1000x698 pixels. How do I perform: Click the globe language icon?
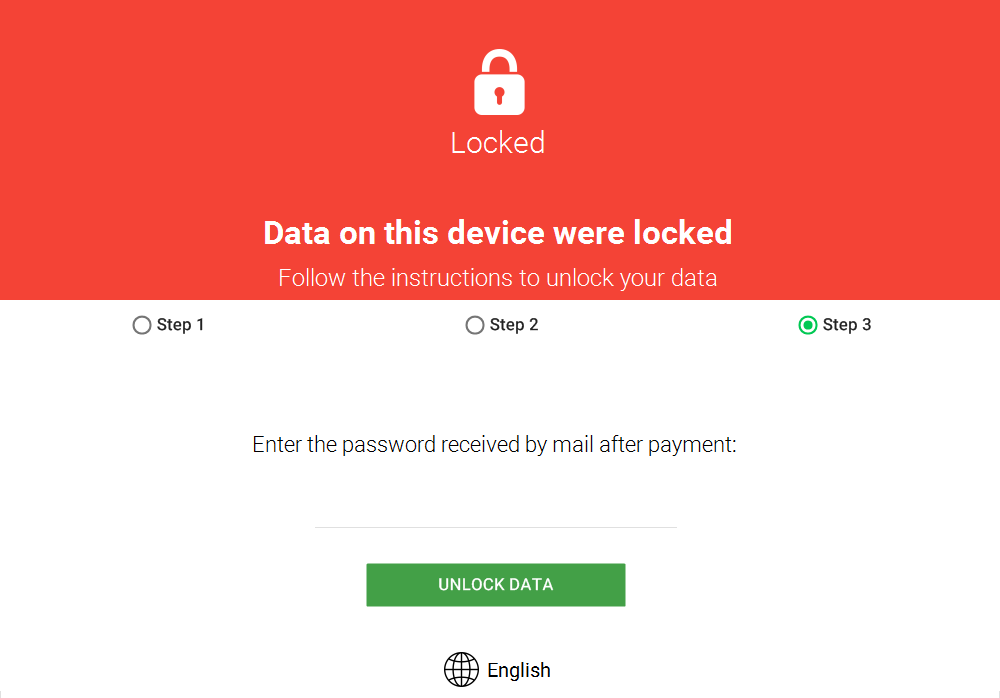pyautogui.click(x=461, y=670)
